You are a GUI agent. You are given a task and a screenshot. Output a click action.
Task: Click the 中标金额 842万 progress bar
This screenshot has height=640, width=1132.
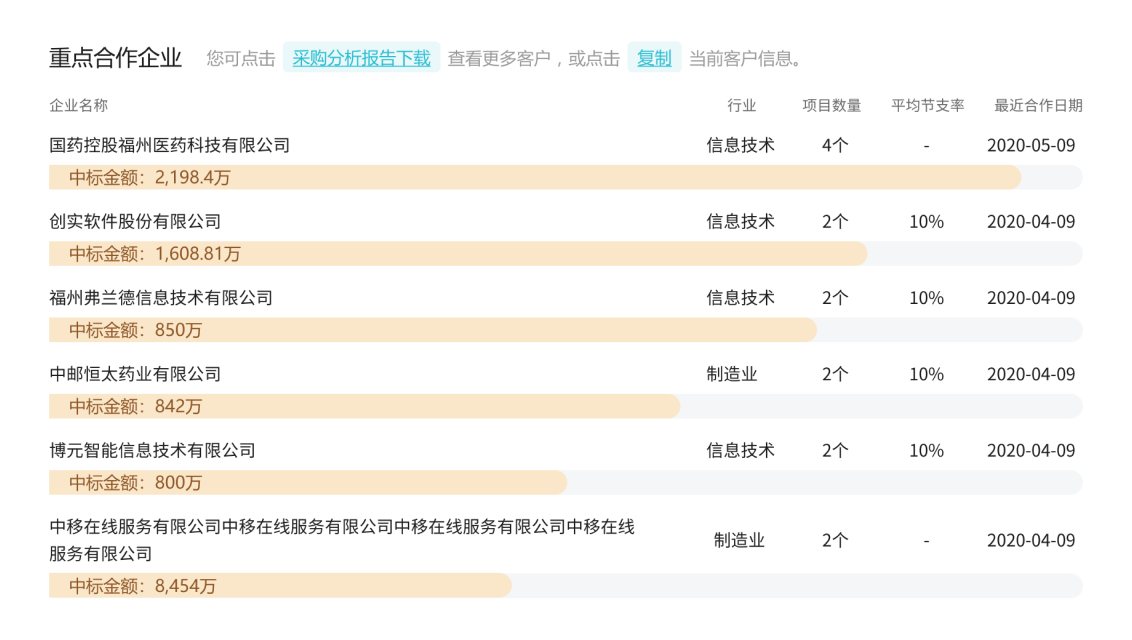pyautogui.click(x=364, y=406)
